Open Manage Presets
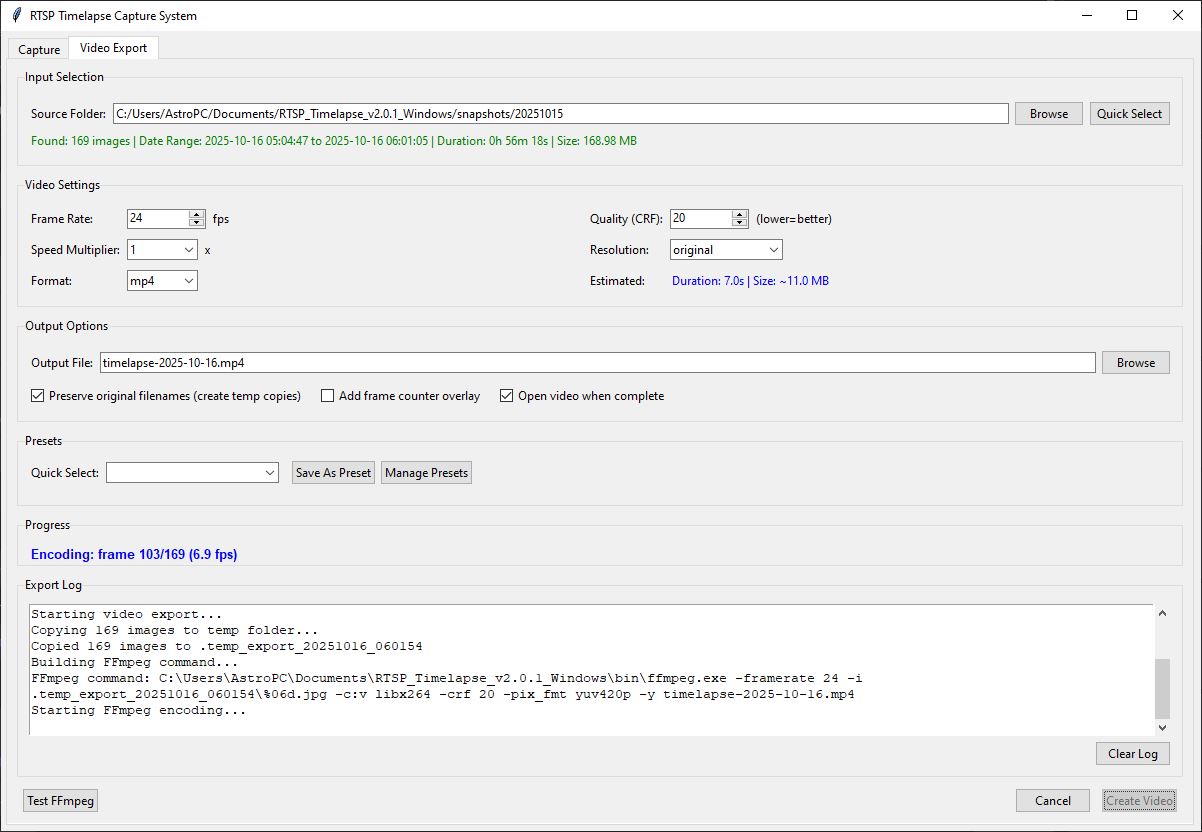The image size is (1202, 832). coord(426,472)
